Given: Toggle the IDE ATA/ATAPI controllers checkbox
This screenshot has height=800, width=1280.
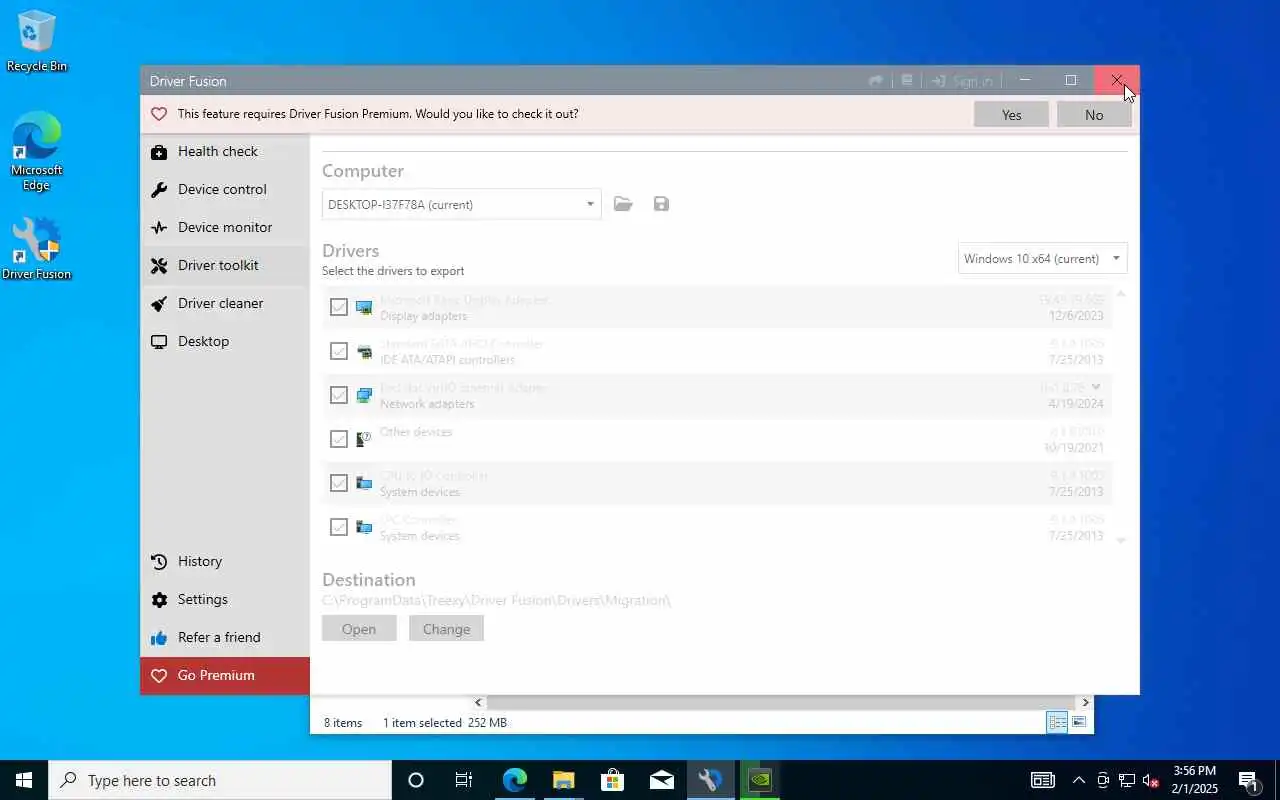Looking at the screenshot, I should [339, 351].
